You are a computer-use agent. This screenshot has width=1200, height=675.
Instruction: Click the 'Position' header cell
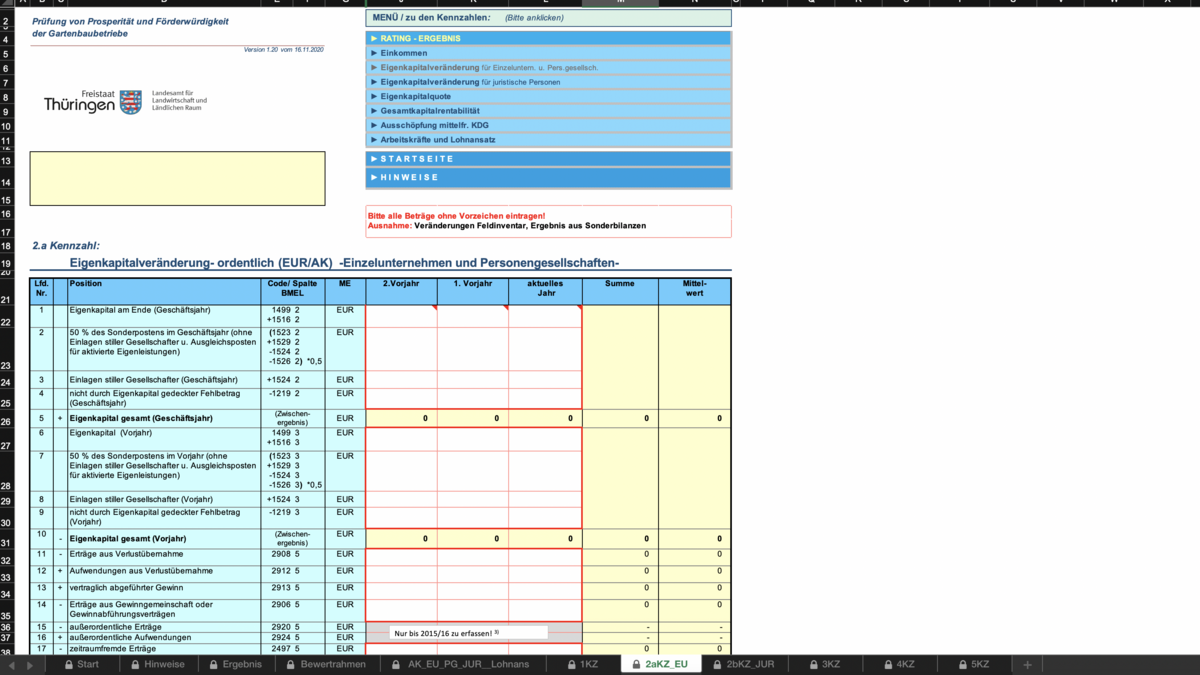click(163, 291)
